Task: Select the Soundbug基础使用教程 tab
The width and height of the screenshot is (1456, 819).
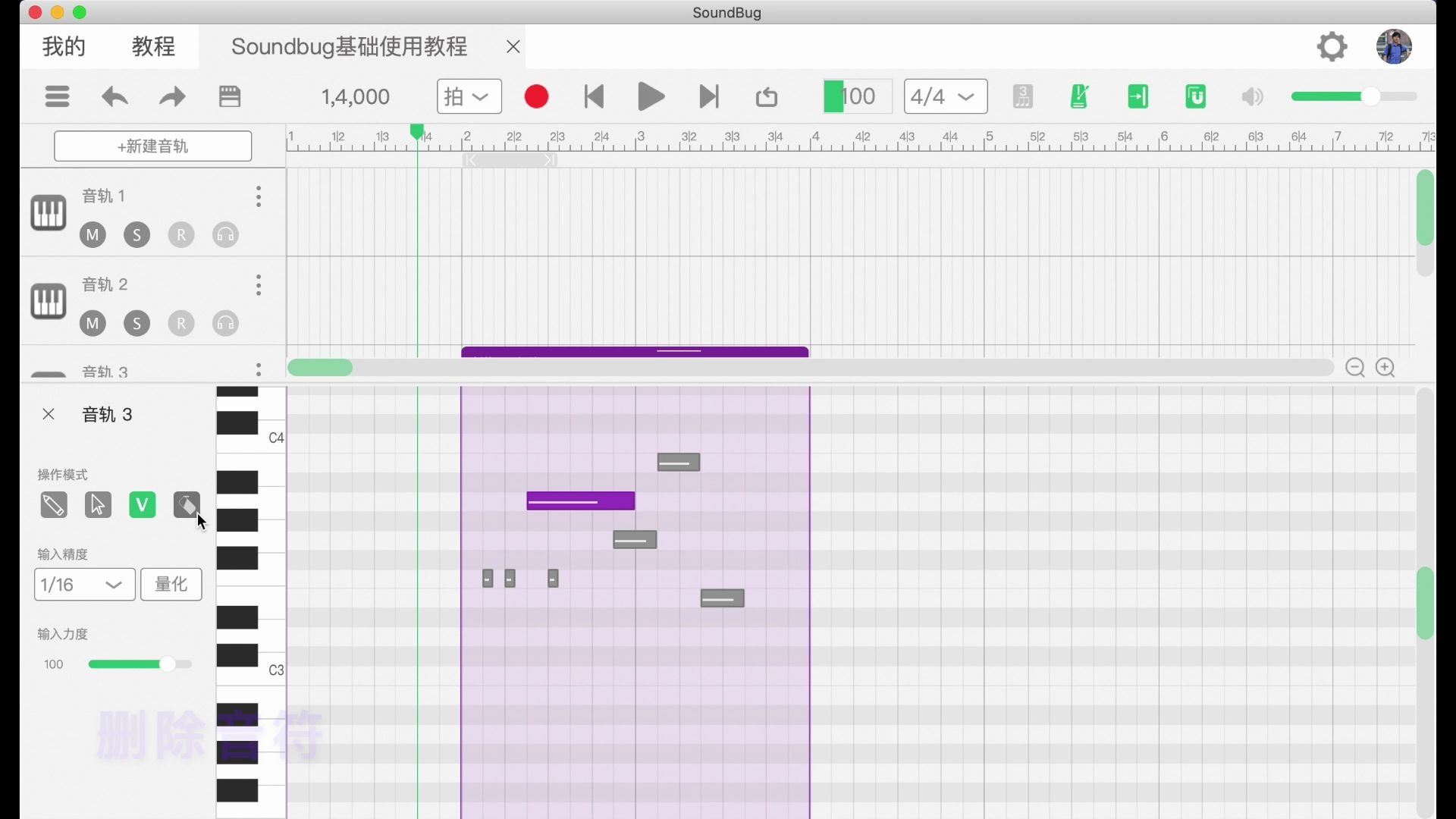Action: 350,46
